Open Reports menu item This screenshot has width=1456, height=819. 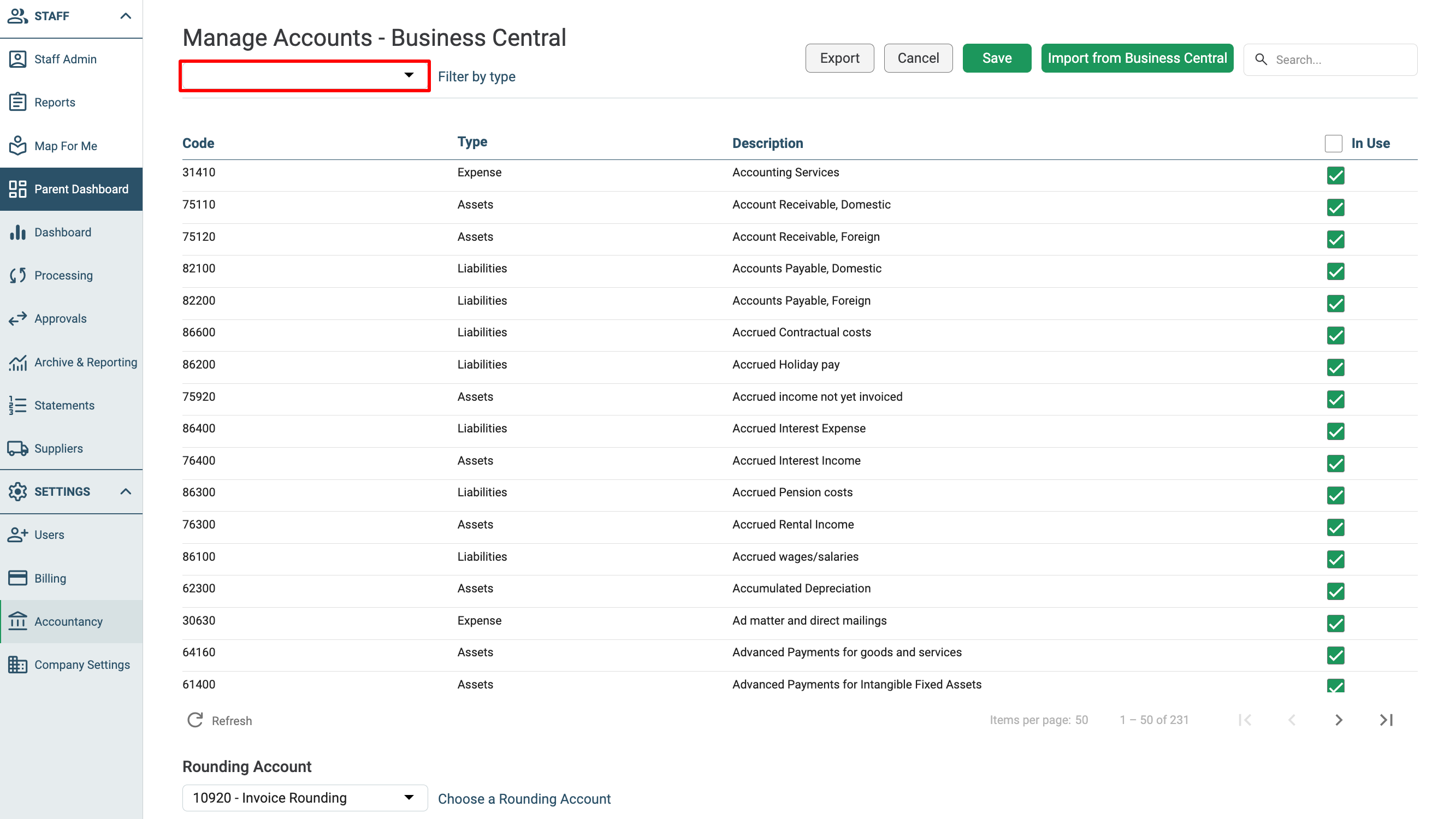point(71,102)
